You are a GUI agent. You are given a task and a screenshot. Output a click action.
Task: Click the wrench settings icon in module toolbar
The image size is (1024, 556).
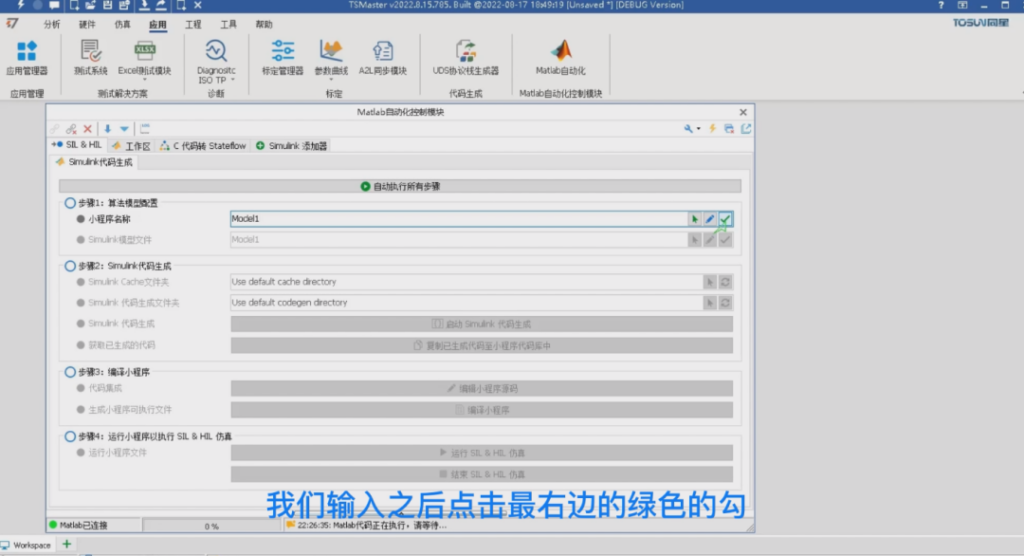pos(688,129)
